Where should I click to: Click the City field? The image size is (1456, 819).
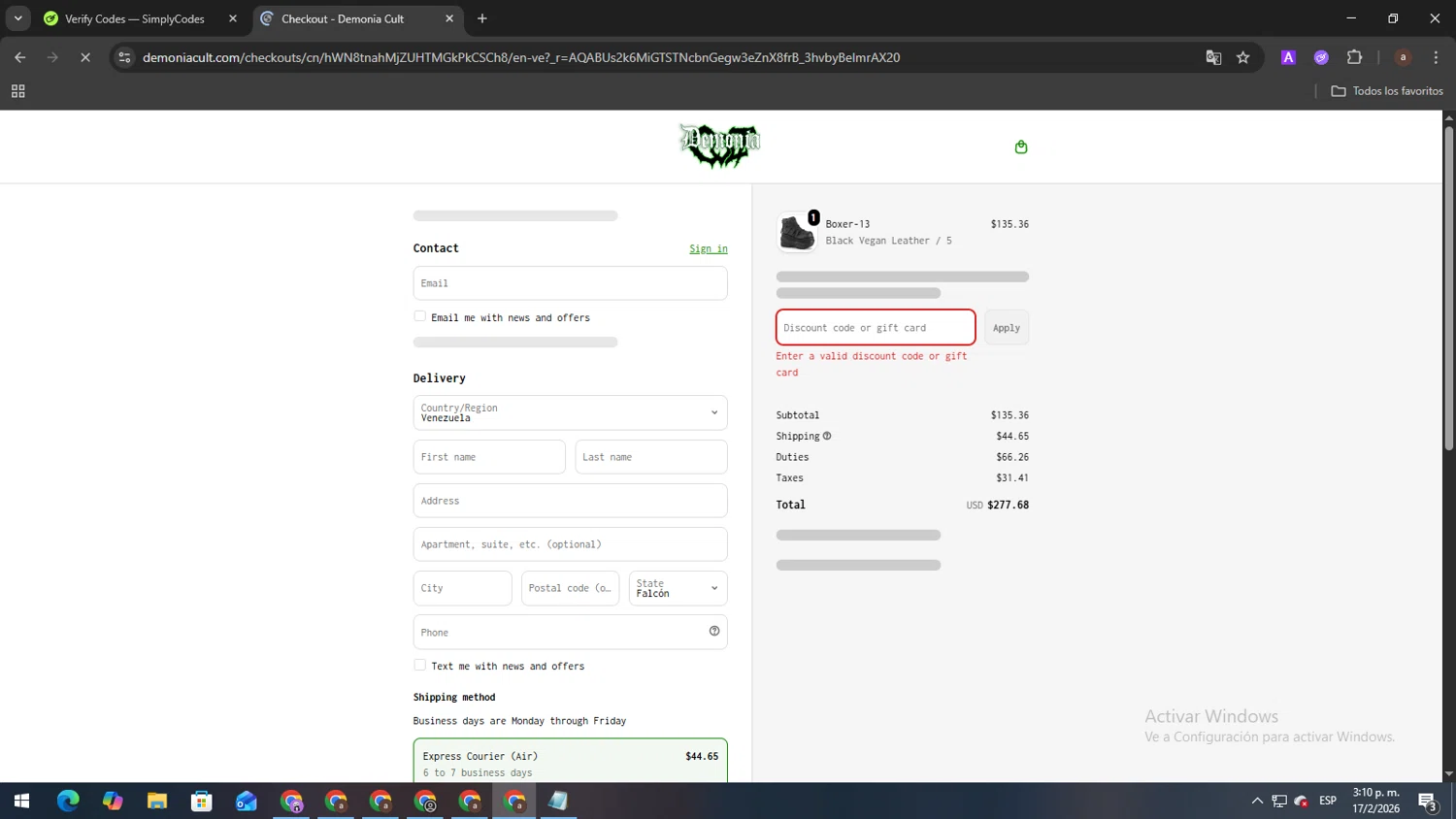pyautogui.click(x=463, y=588)
